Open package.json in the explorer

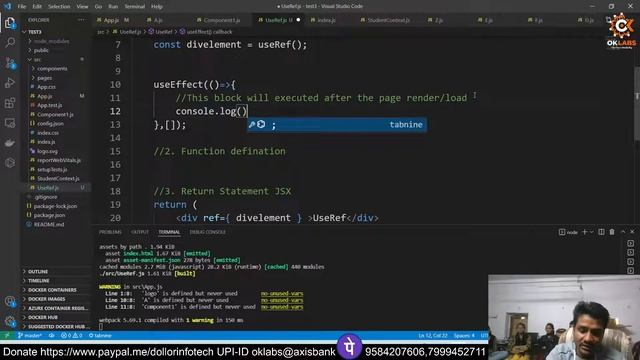pos(49,215)
